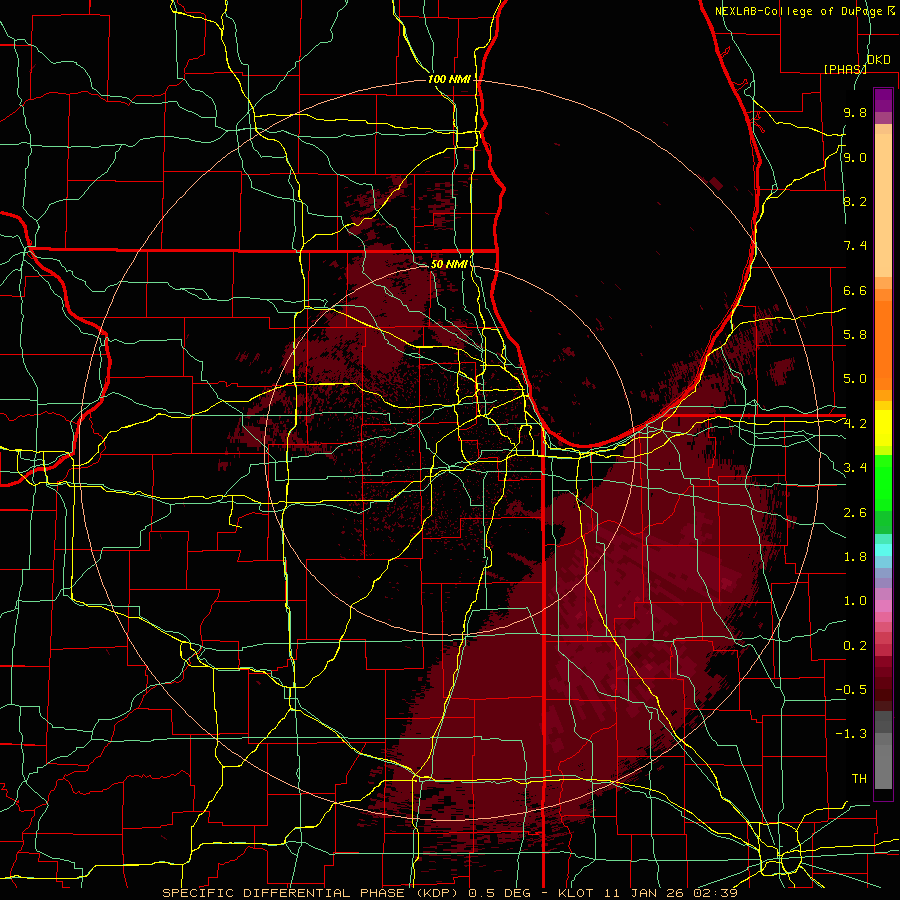Click the purple swatch atop the color bar
Screen dimensions: 900x900
(x=883, y=100)
